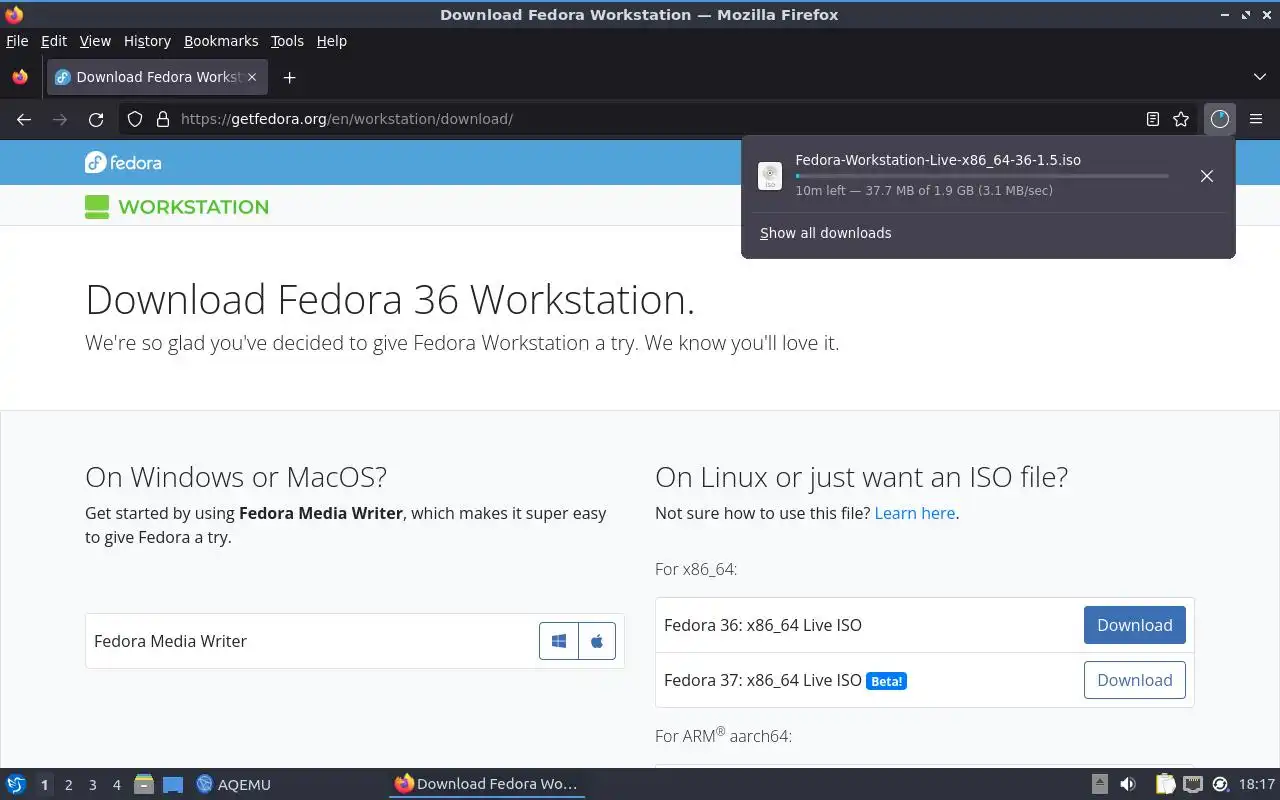Open the tracking protection shield icon
Image resolution: width=1280 pixels, height=800 pixels.
click(x=135, y=119)
